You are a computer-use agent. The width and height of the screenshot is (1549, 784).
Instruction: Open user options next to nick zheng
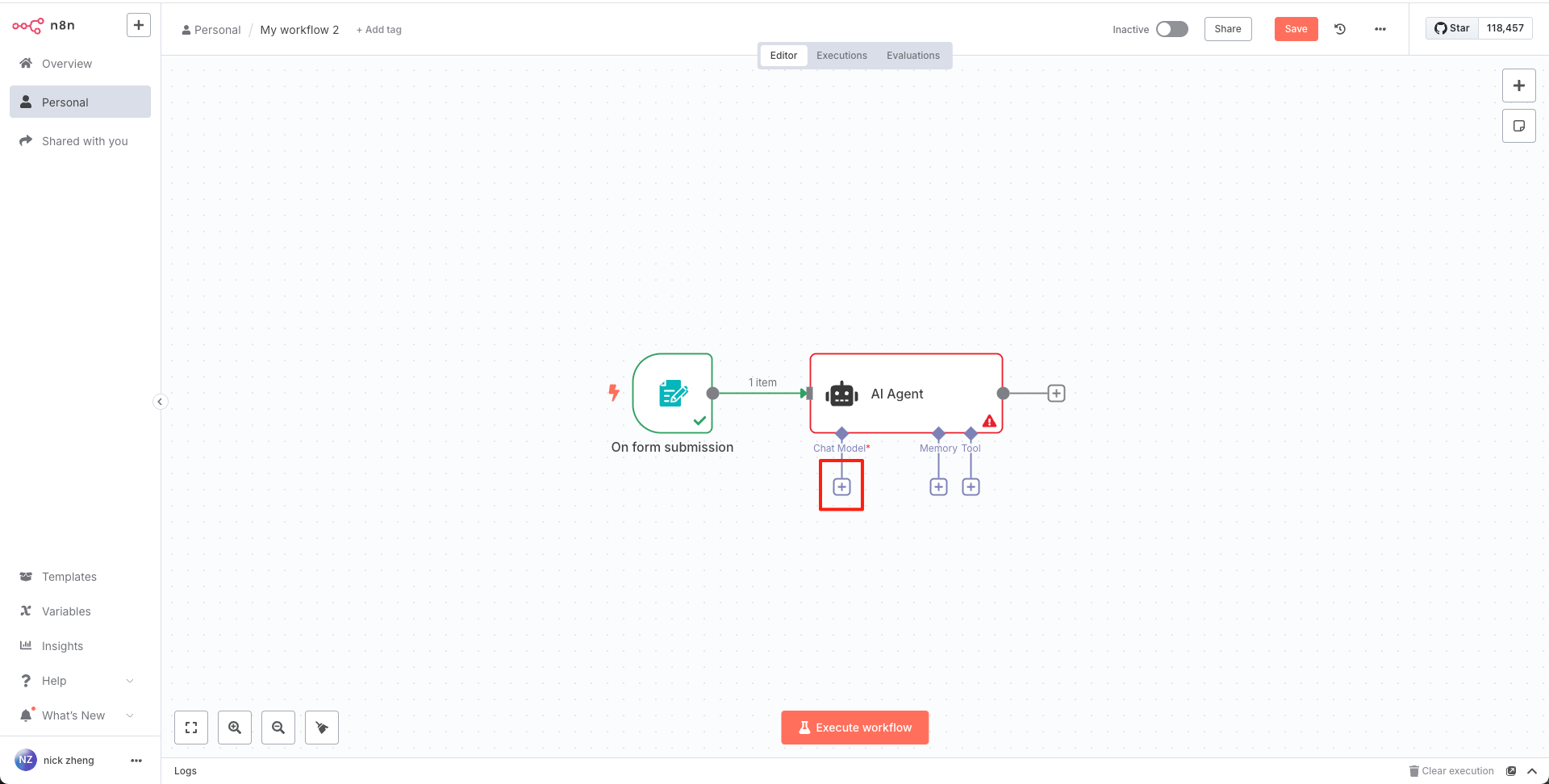tap(136, 761)
